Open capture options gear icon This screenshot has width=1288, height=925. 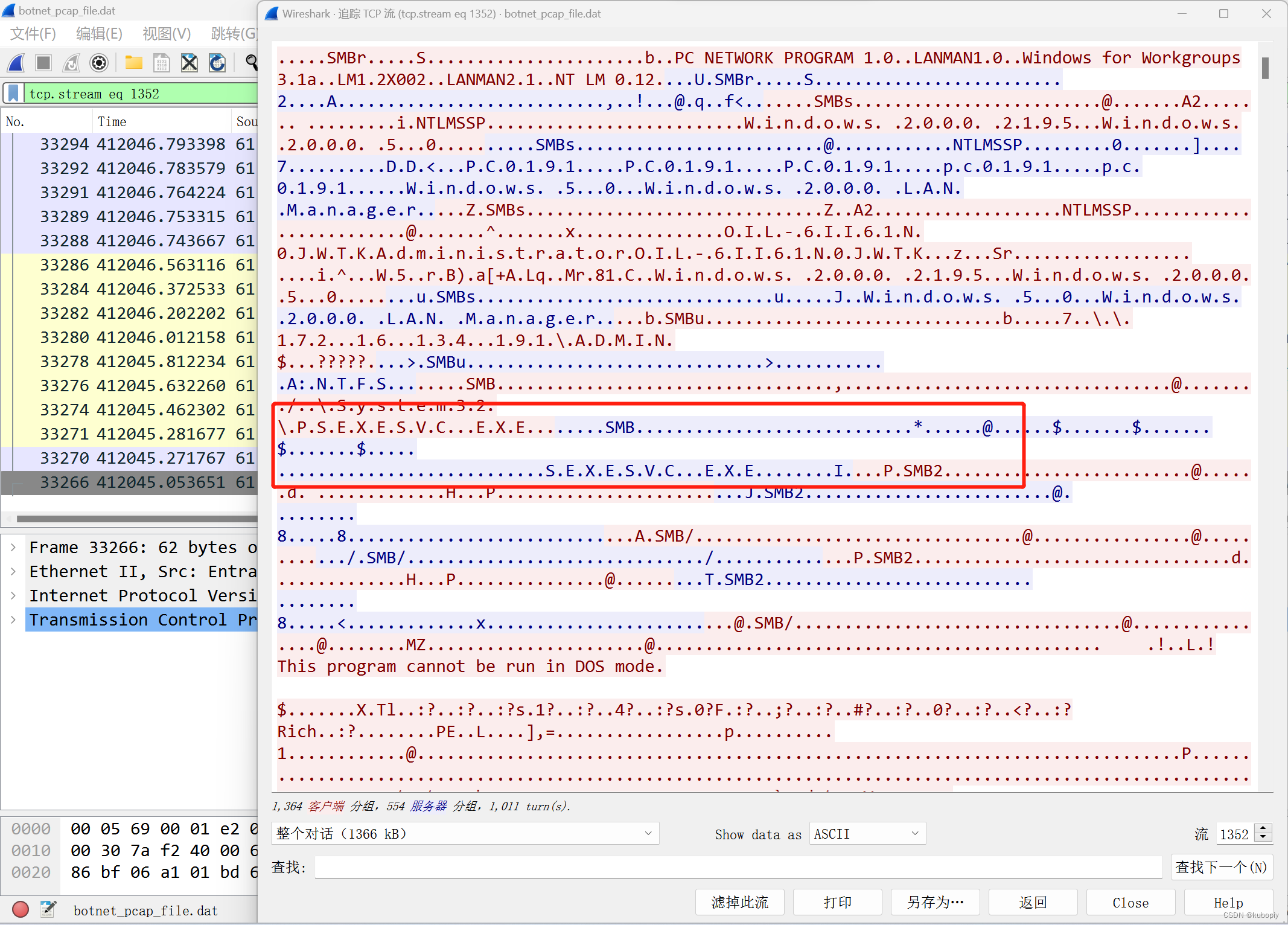coord(99,63)
